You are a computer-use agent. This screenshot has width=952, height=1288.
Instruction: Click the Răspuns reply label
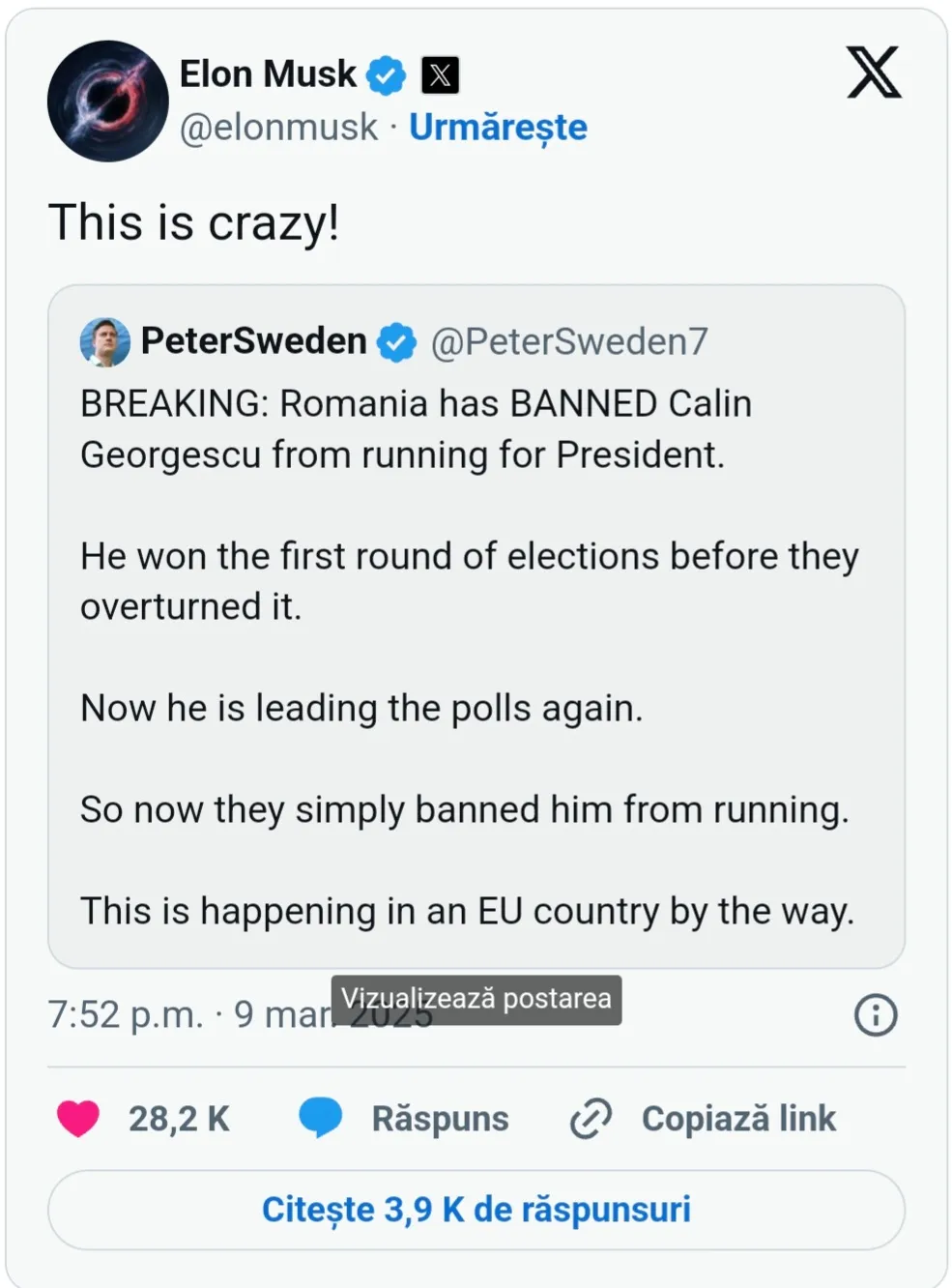pyautogui.click(x=440, y=1119)
